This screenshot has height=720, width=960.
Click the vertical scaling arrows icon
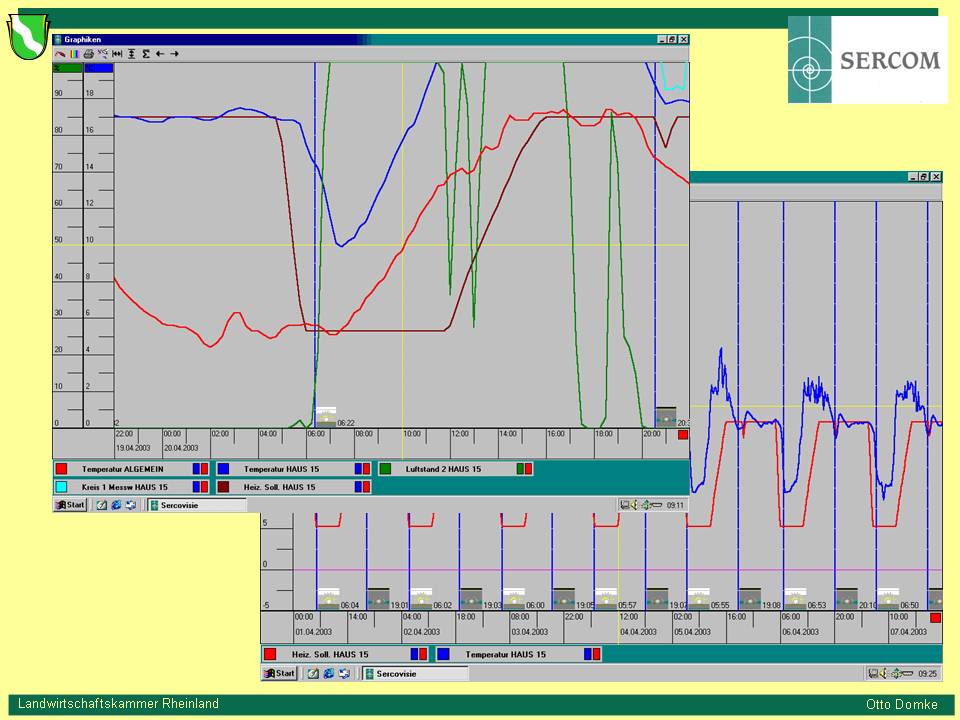pos(131,54)
